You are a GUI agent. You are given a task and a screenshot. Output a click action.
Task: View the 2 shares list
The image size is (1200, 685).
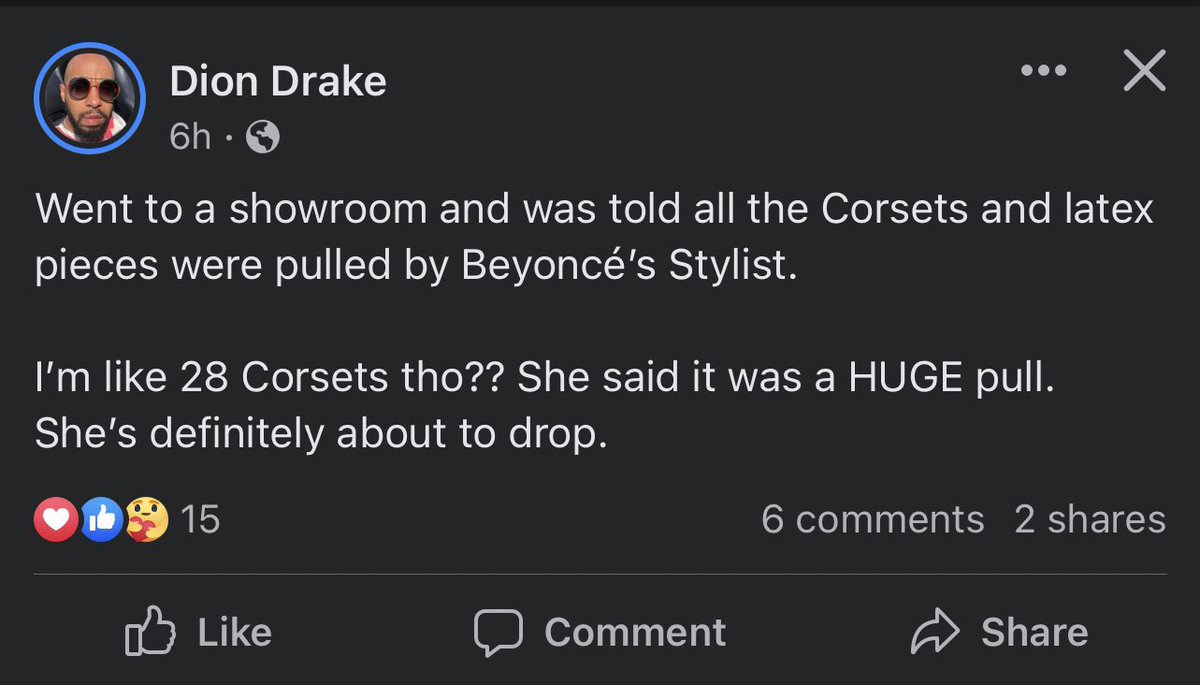[x=1090, y=520]
